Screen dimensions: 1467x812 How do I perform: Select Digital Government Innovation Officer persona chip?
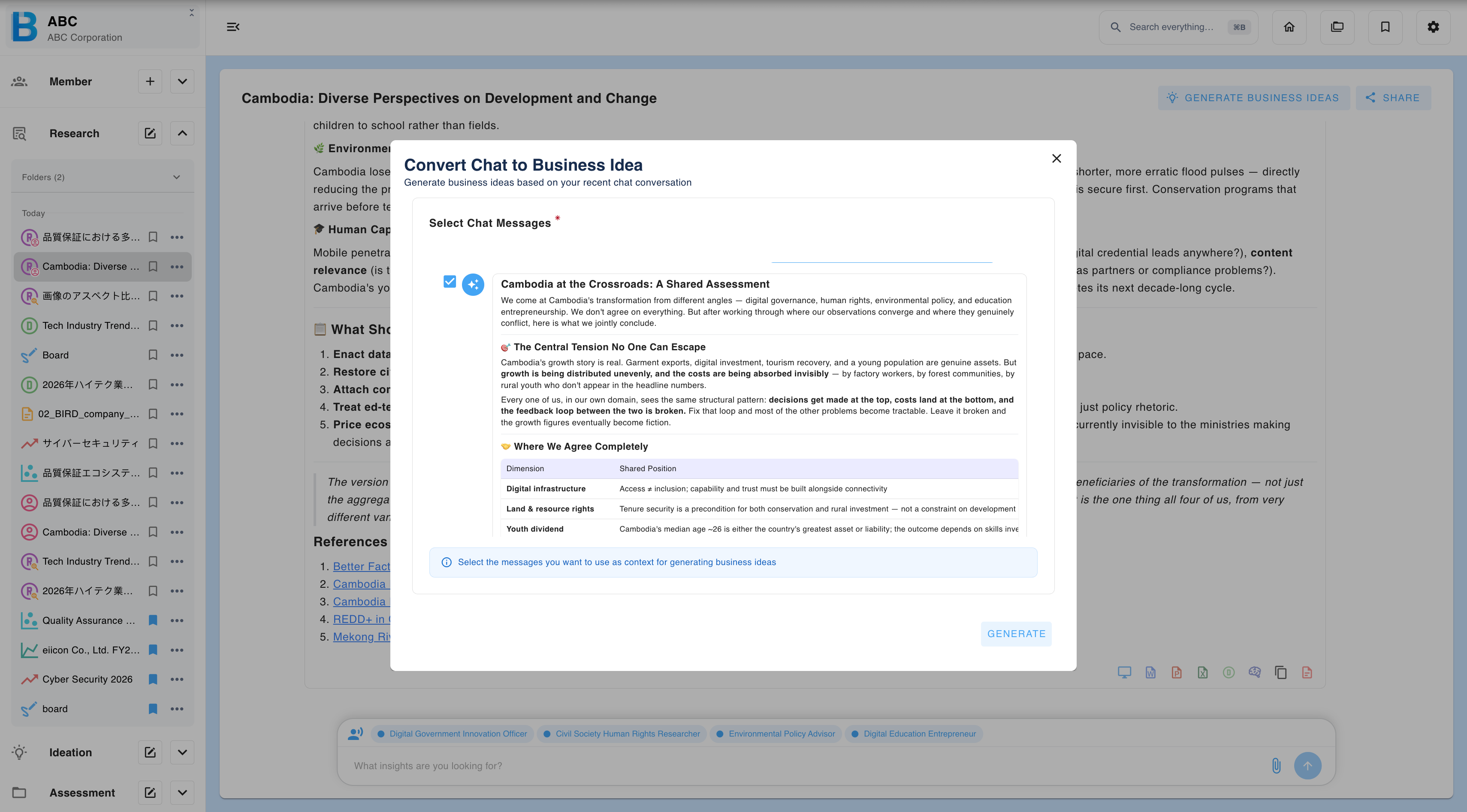pos(453,734)
